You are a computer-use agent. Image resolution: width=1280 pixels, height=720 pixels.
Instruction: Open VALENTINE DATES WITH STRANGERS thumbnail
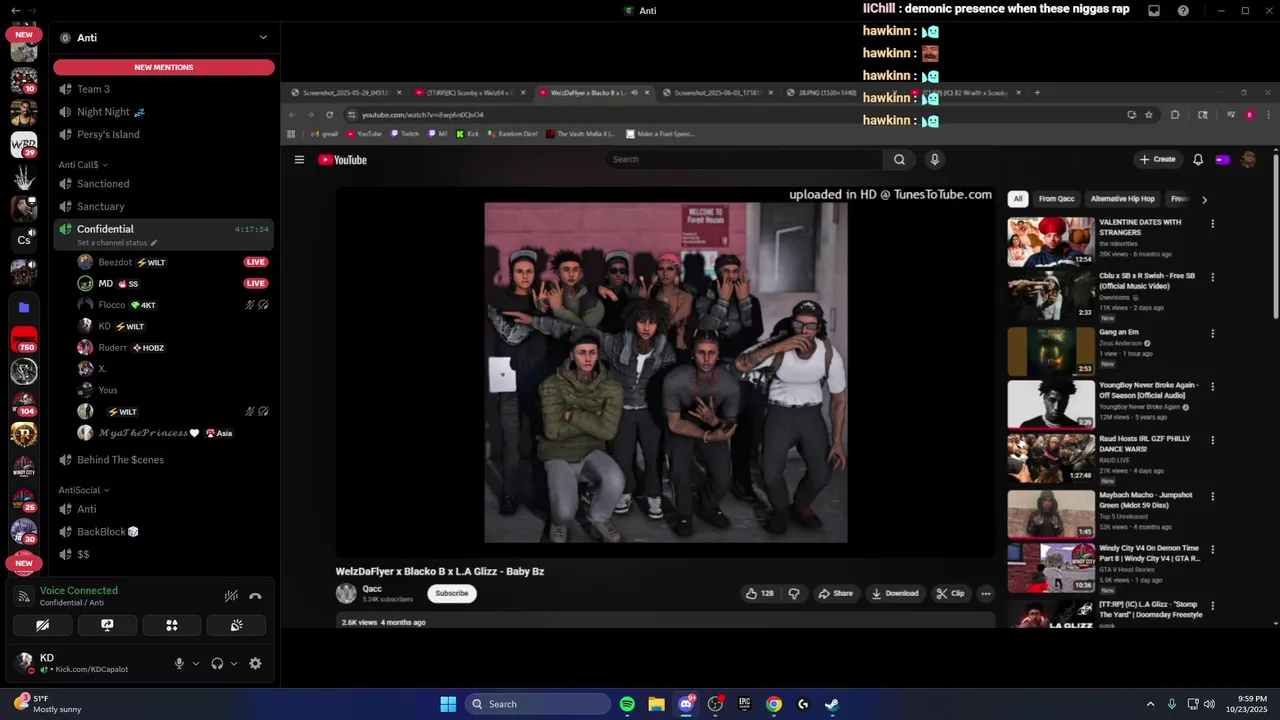click(1051, 241)
